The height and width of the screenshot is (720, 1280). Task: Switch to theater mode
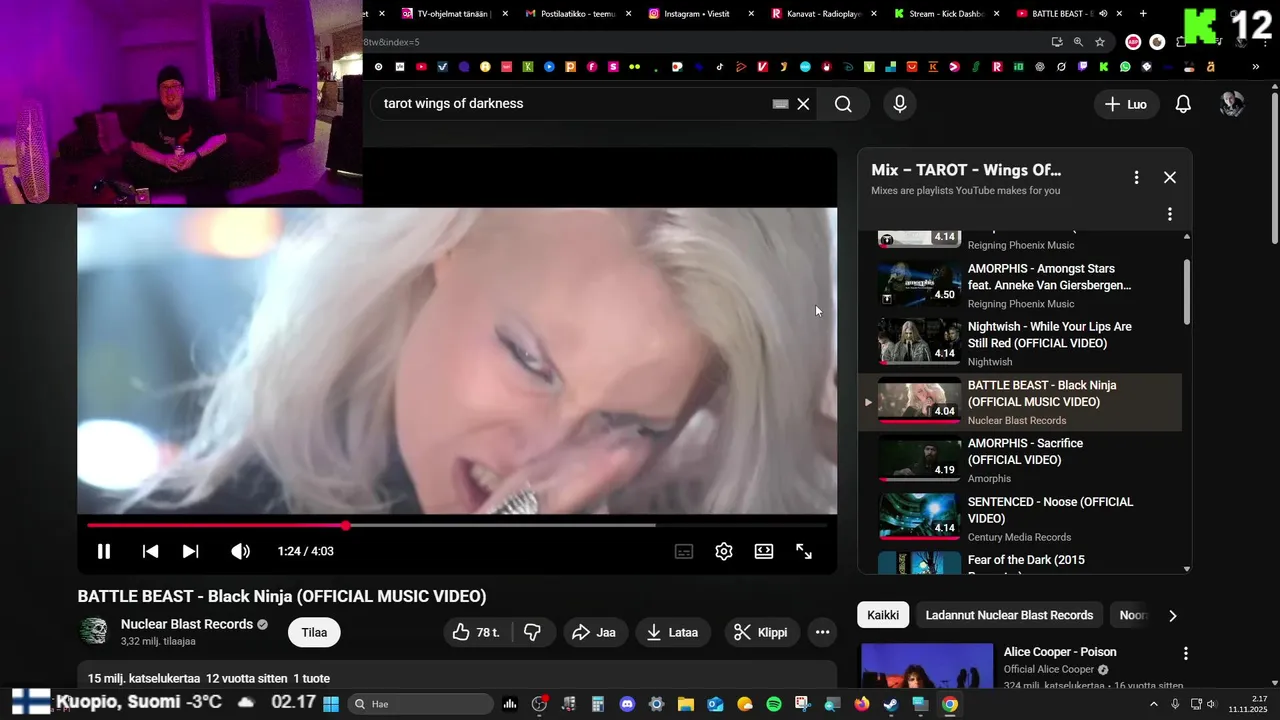764,551
